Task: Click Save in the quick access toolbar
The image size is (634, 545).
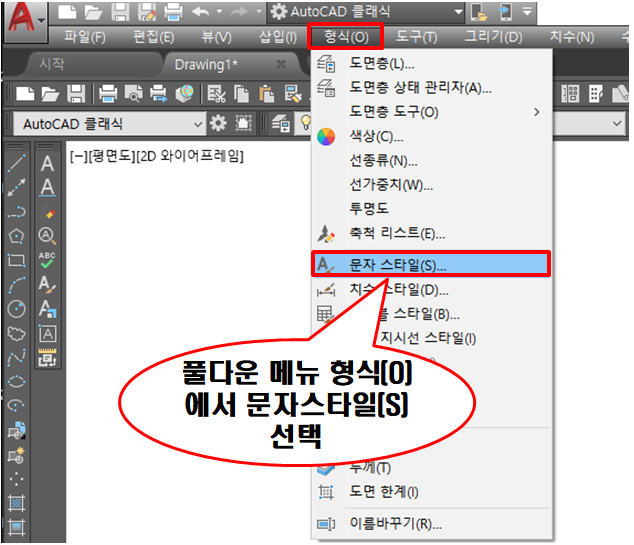Action: pyautogui.click(x=120, y=12)
